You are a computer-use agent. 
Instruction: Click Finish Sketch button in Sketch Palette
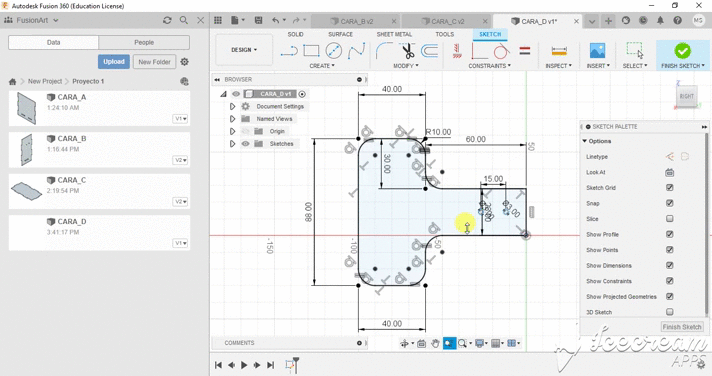[682, 327]
